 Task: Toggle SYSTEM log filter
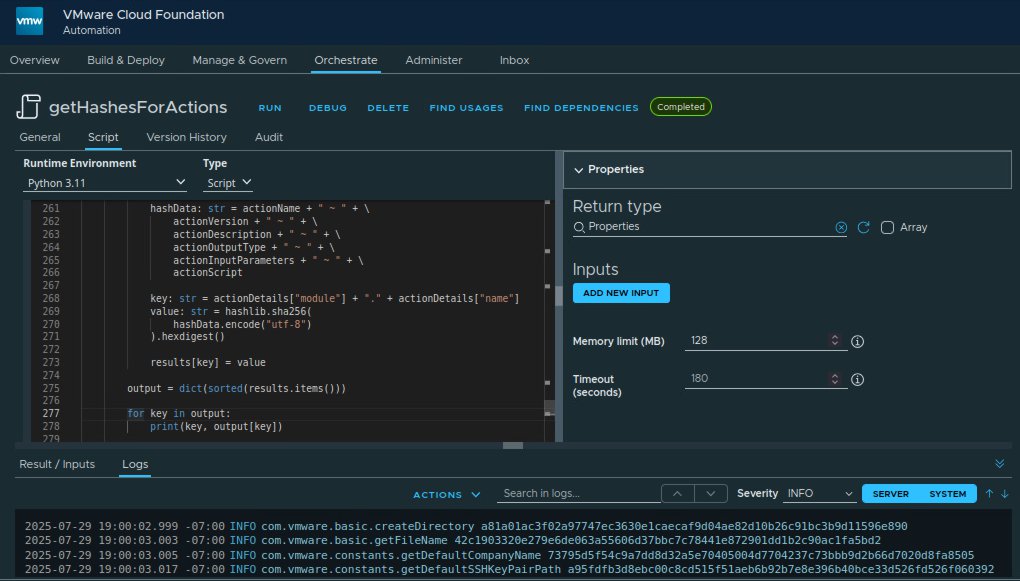pyautogui.click(x=947, y=494)
